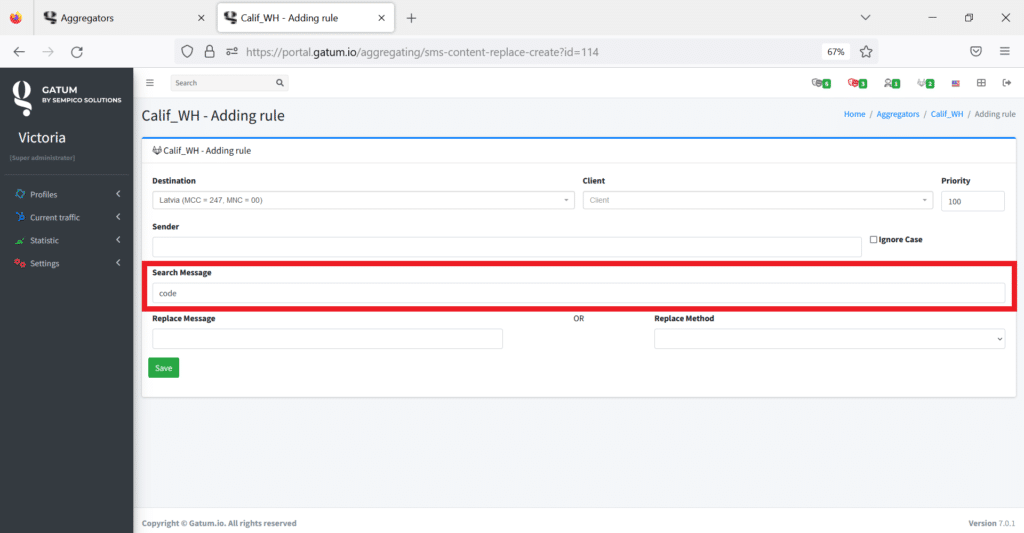Click the search magnifier icon

tap(280, 83)
